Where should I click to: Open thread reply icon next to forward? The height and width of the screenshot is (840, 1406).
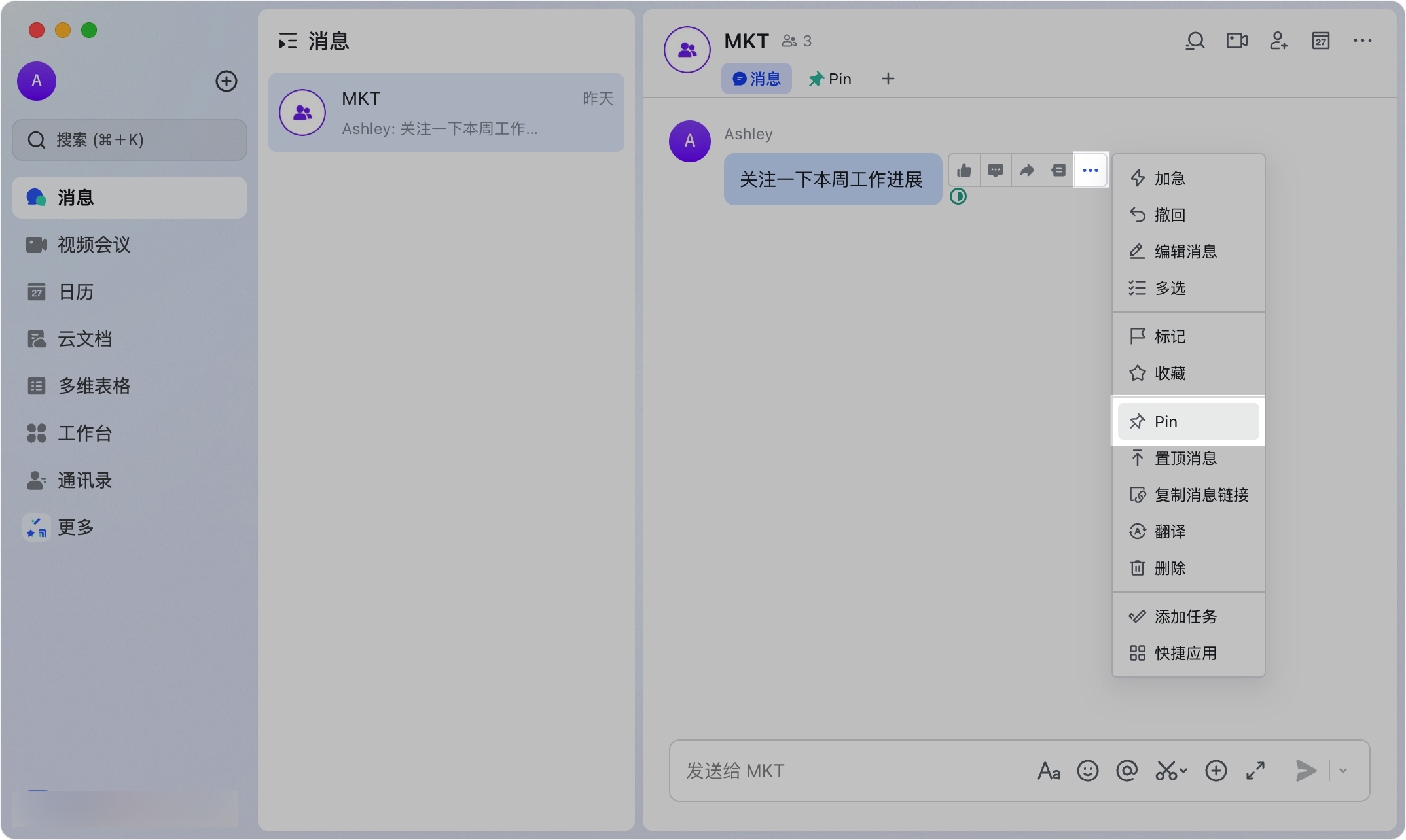click(x=1058, y=171)
